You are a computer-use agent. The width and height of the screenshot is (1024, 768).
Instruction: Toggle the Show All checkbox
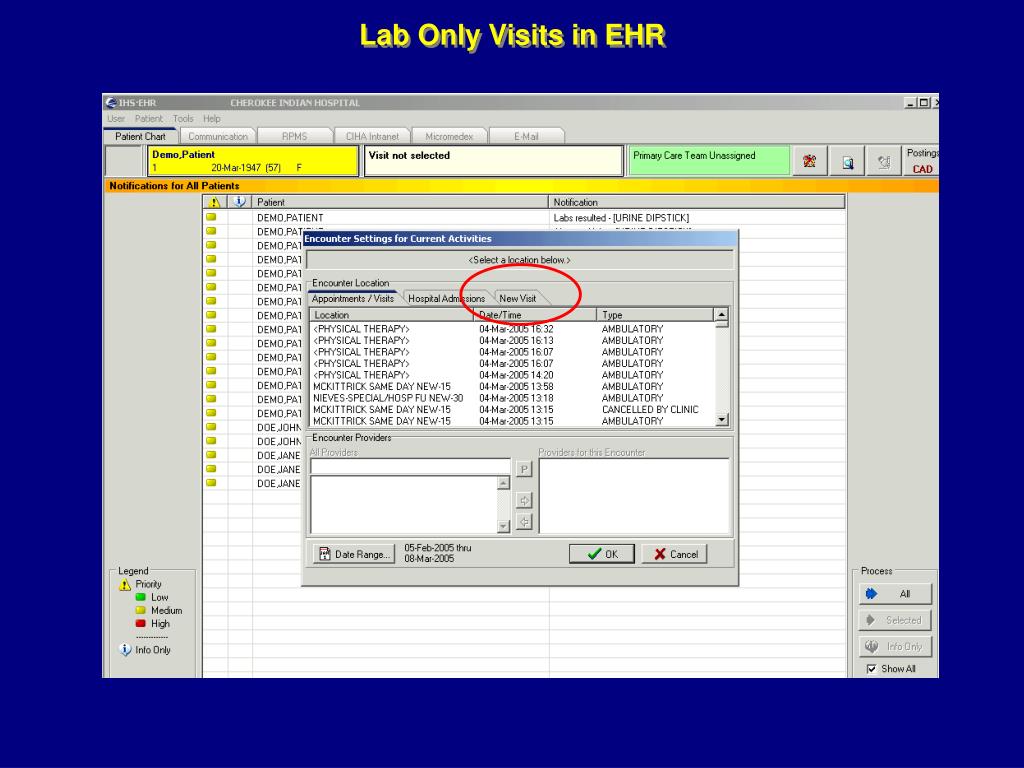coord(871,669)
